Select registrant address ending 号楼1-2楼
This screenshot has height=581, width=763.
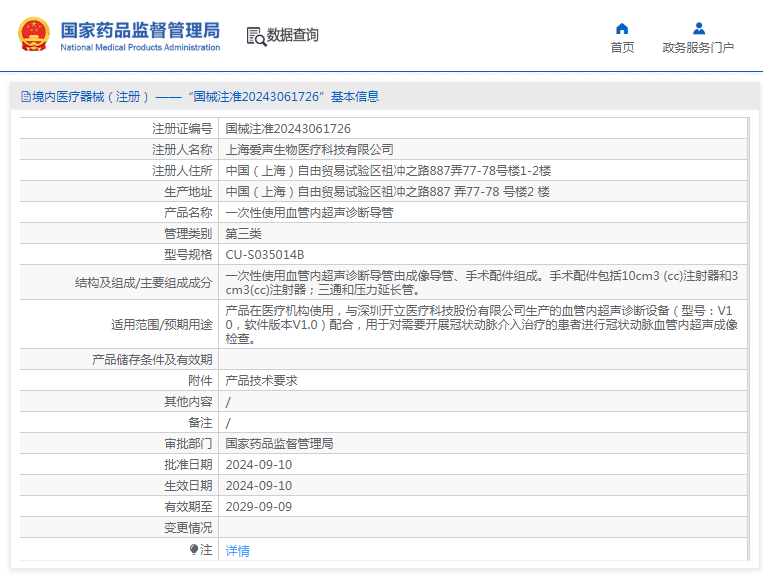[388, 170]
